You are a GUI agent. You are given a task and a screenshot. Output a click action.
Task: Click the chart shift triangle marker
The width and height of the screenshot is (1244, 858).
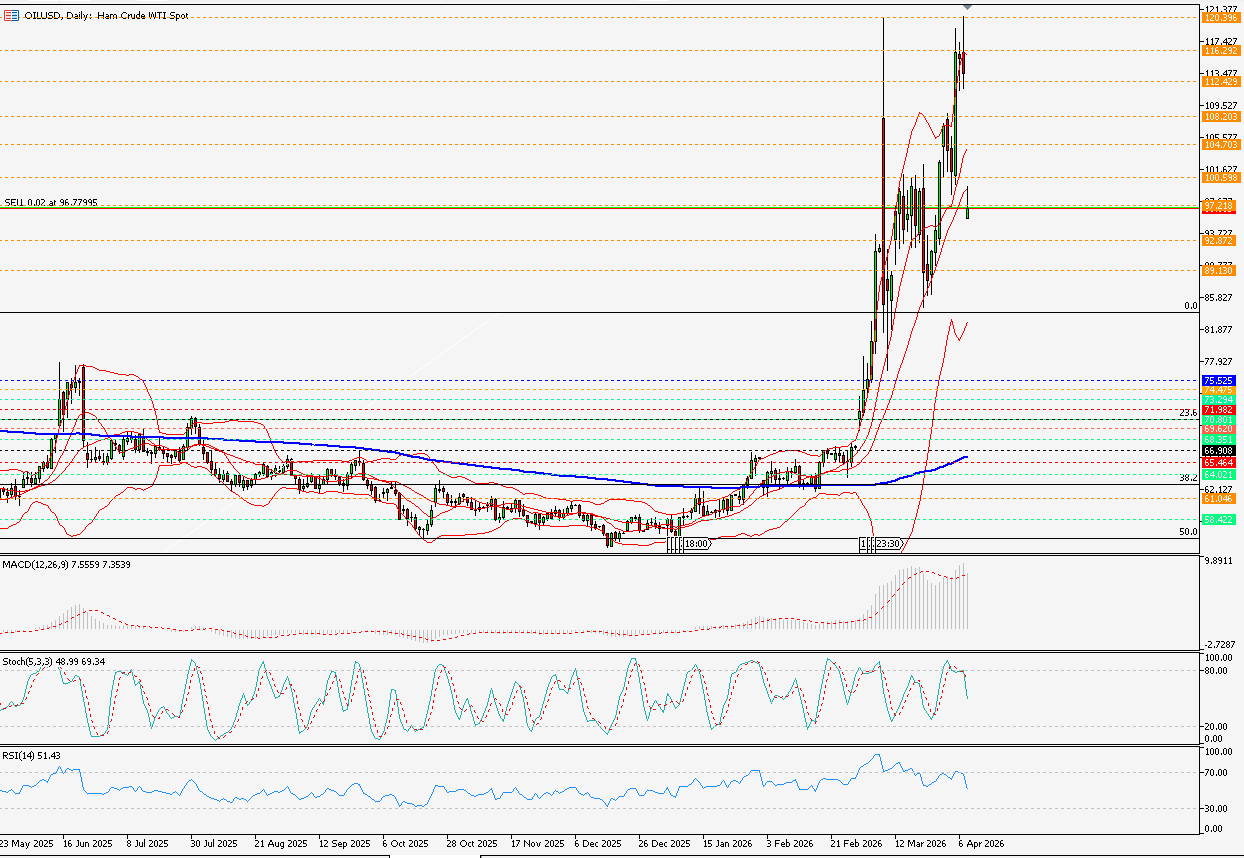click(x=967, y=8)
